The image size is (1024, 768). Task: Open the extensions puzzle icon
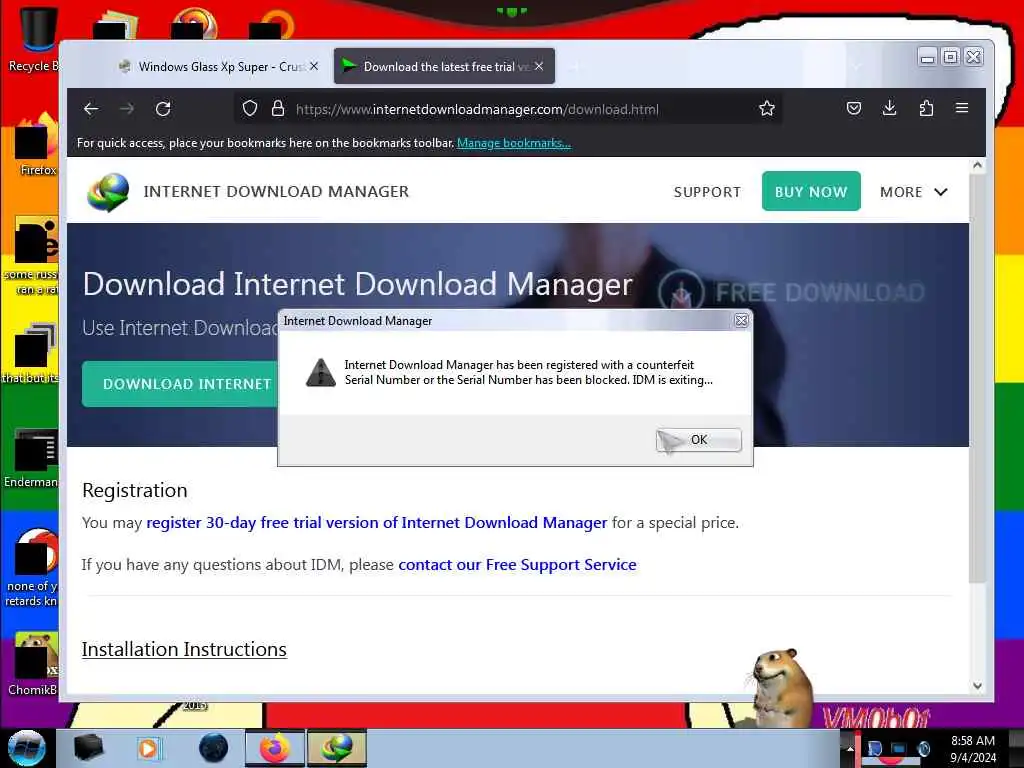(926, 108)
